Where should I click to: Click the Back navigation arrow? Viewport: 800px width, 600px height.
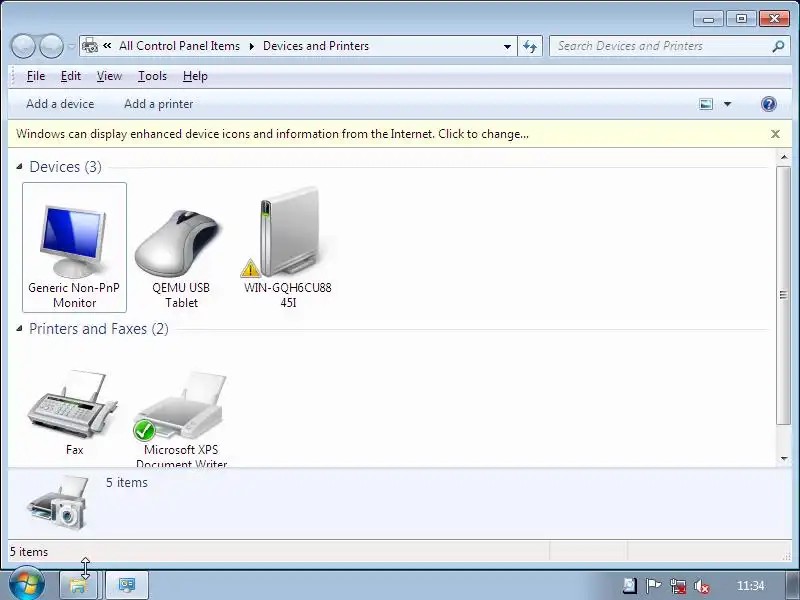23,46
